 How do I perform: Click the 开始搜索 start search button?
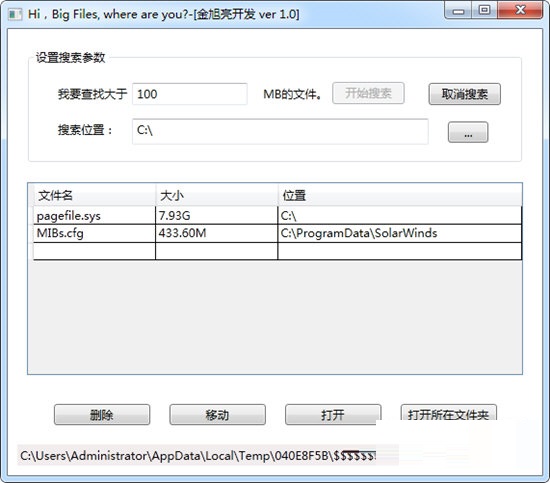click(x=368, y=93)
